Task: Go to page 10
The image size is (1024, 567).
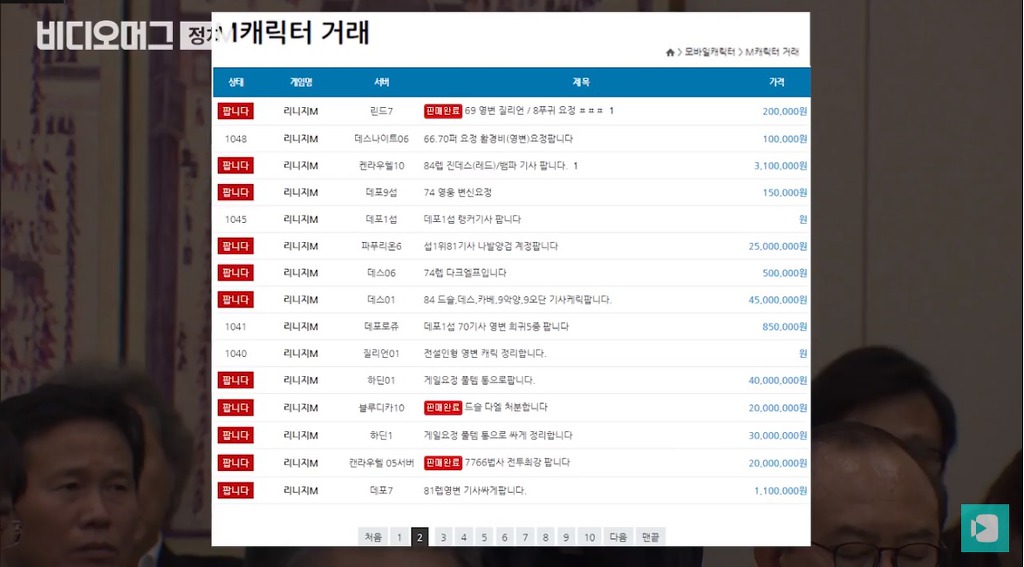Action: 589,537
